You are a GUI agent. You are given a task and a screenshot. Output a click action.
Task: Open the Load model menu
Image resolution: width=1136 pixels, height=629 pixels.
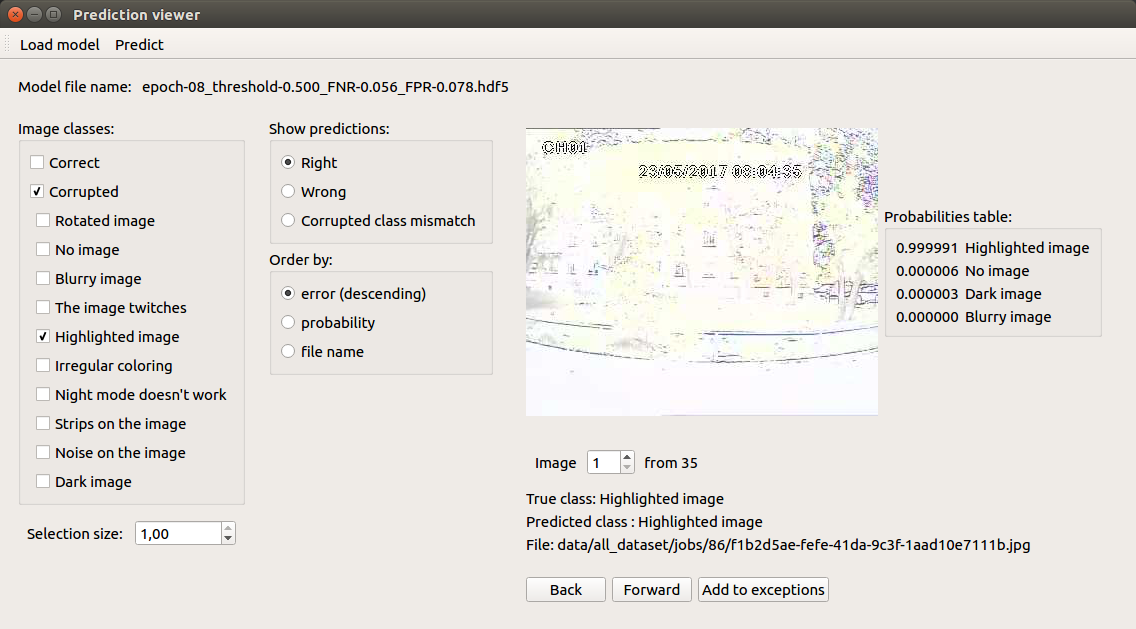pyautogui.click(x=60, y=45)
